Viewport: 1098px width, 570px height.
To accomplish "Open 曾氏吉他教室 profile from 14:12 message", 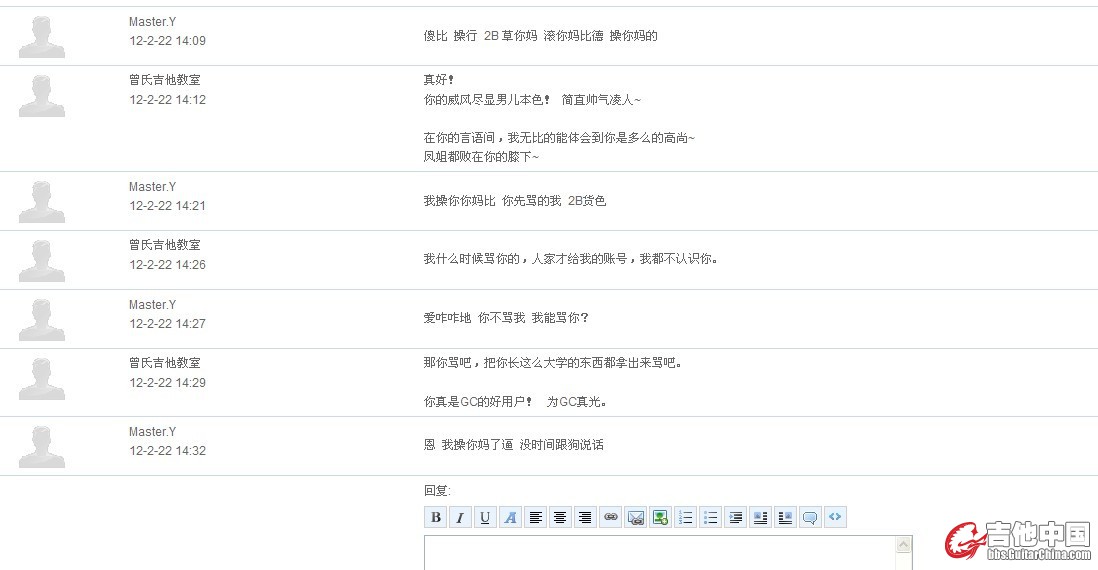I will click(165, 80).
